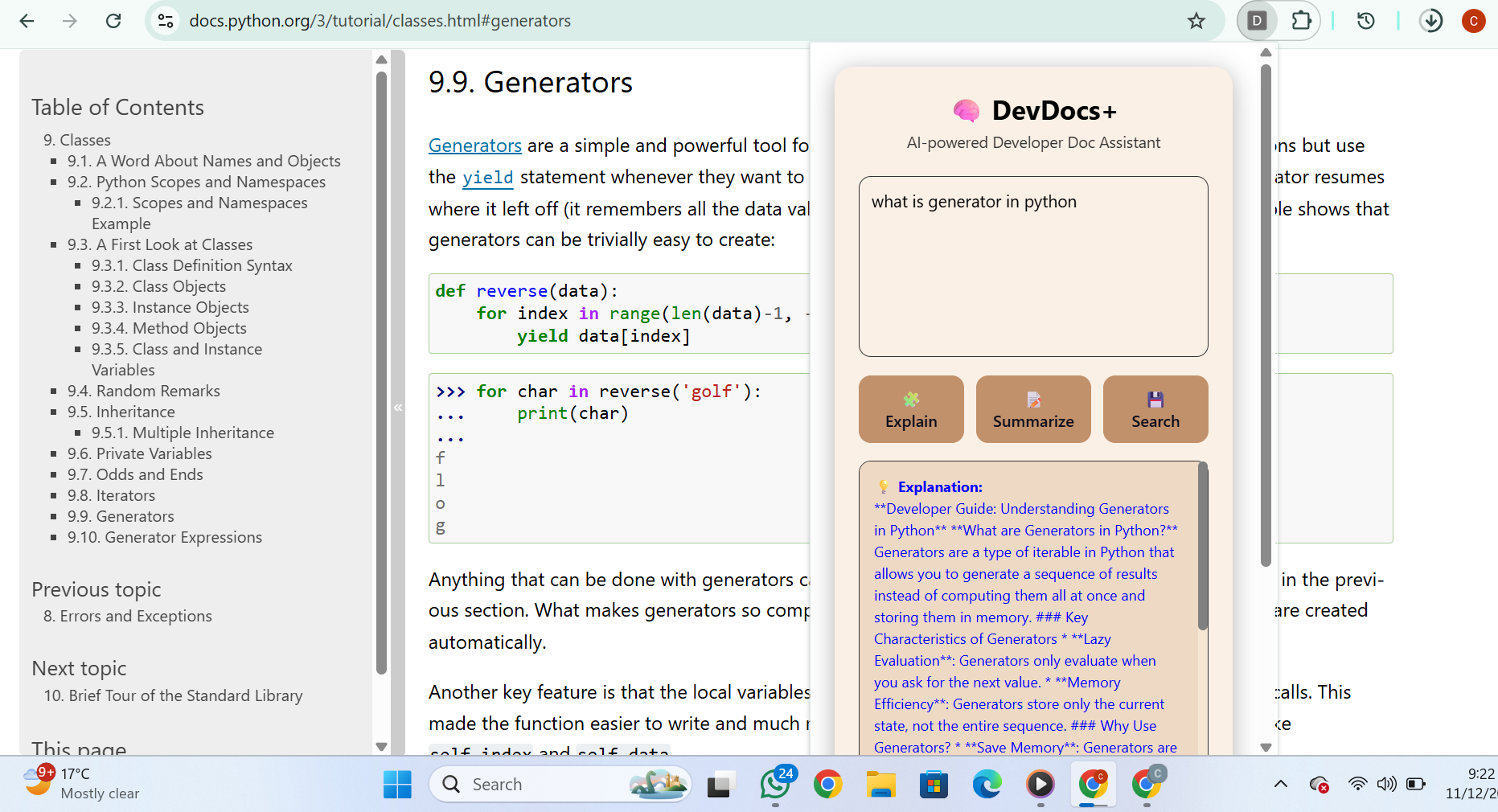Screen dimensions: 1498x812
Task: Bookmark this page with the star icon
Action: pyautogui.click(x=1196, y=21)
